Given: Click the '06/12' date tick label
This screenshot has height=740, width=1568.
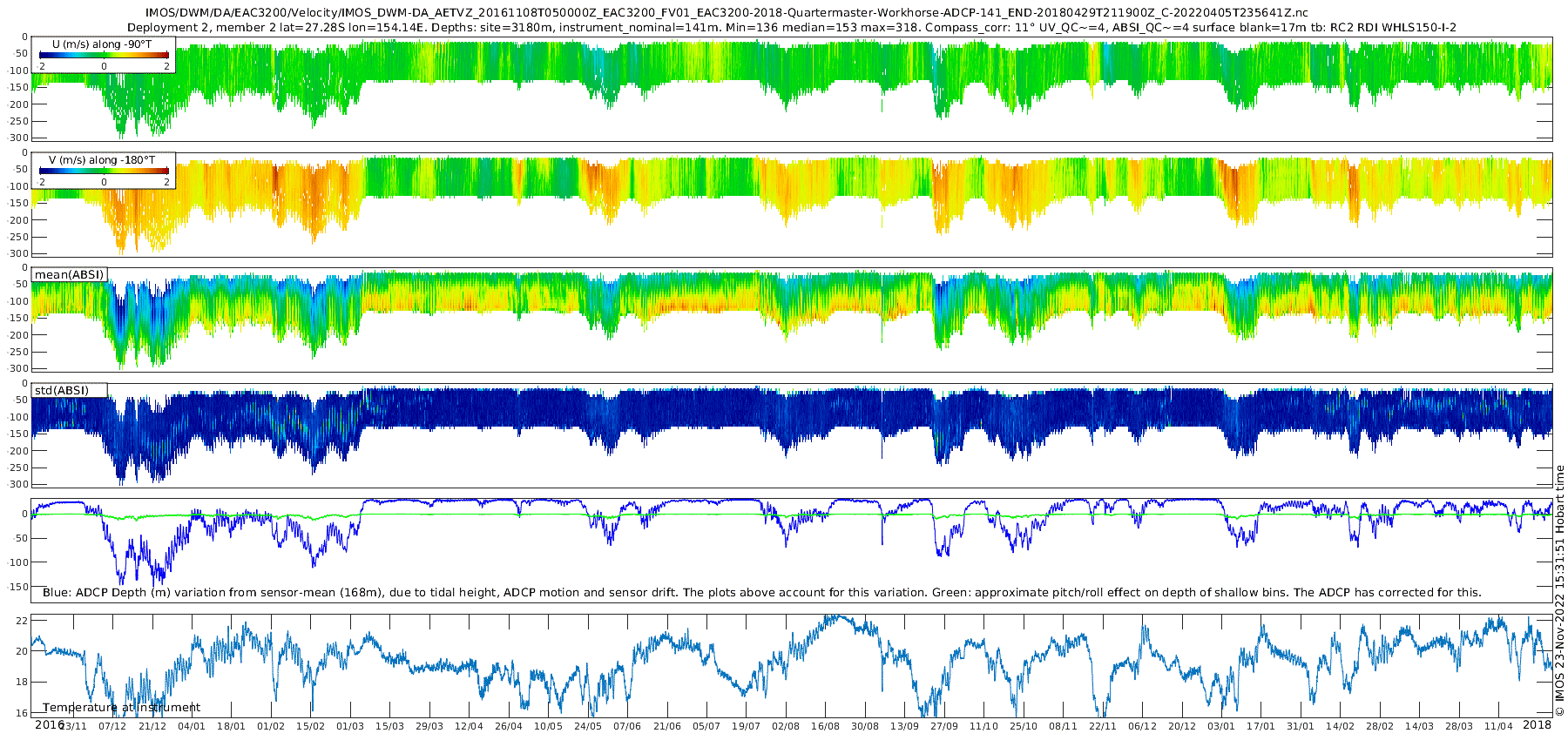Looking at the screenshot, I should [x=1142, y=726].
